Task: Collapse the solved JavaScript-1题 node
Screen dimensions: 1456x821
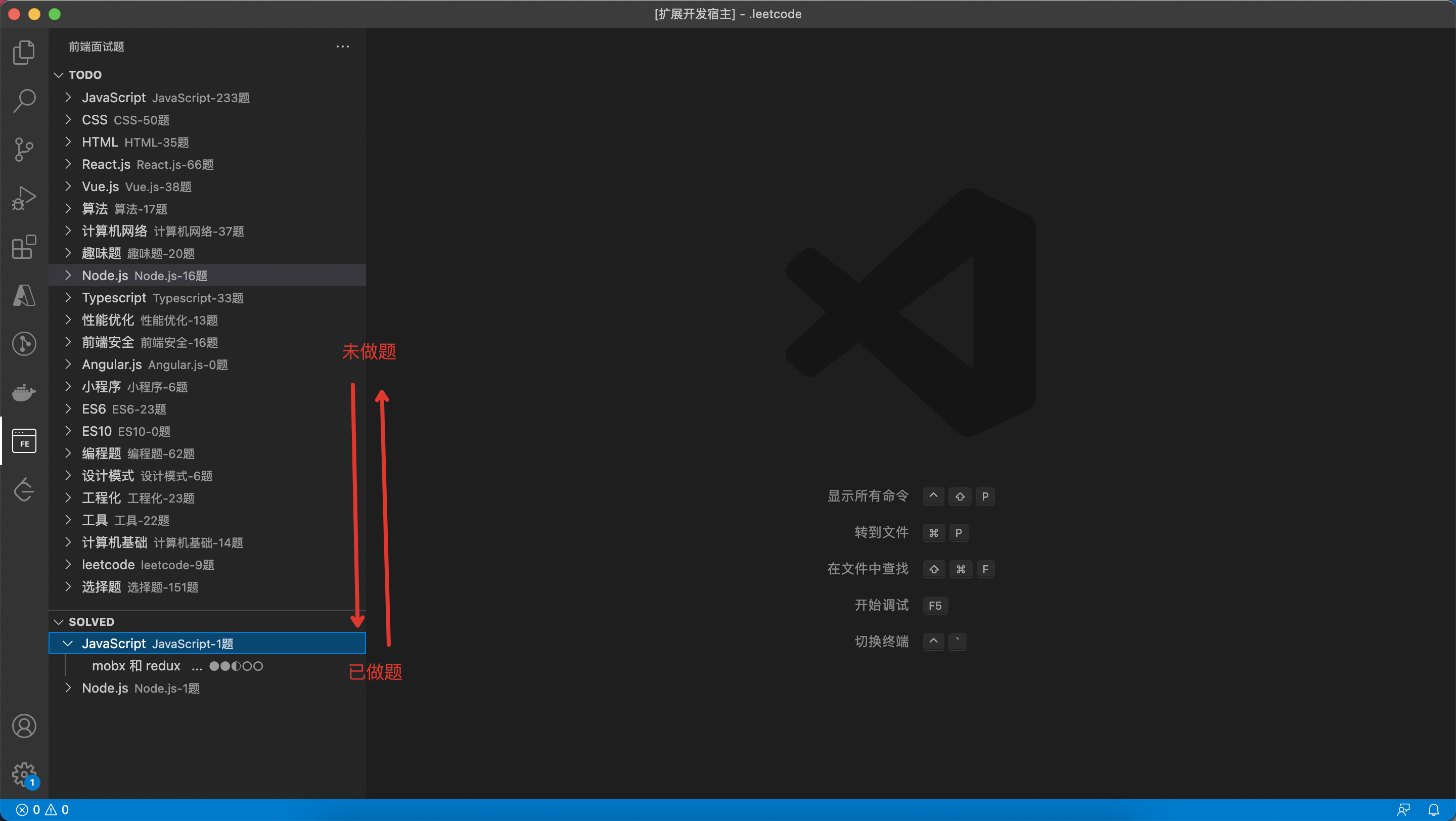Action: (157, 644)
